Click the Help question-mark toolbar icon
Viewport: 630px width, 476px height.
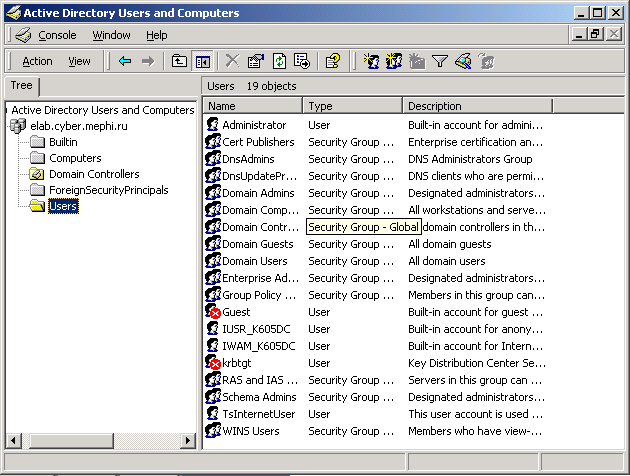pyautogui.click(x=333, y=61)
